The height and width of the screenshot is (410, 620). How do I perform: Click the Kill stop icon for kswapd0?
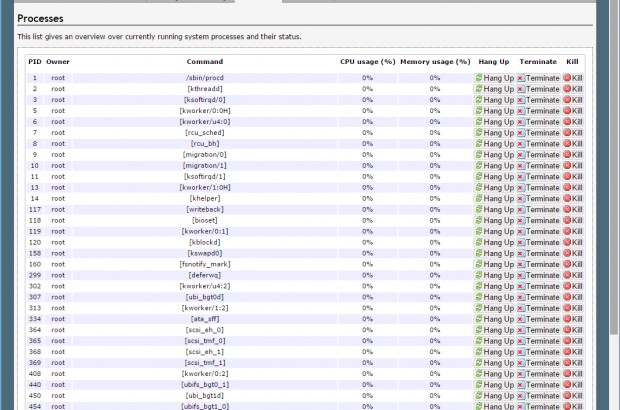(568, 253)
